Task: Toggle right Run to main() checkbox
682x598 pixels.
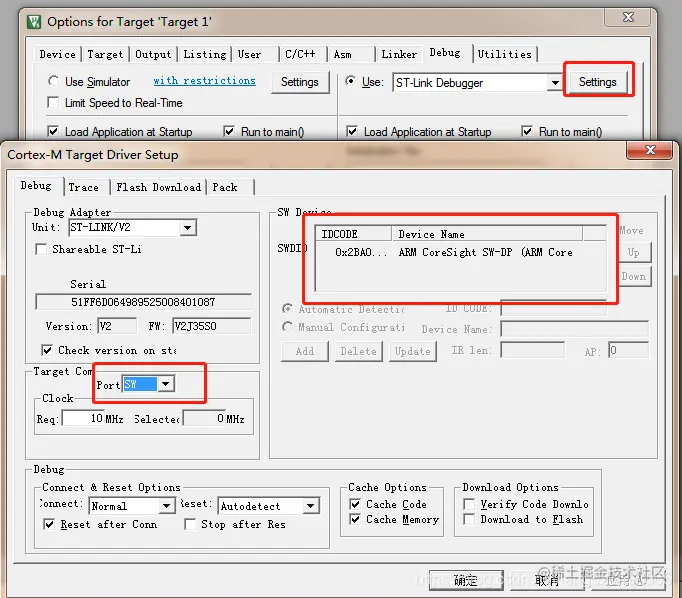Action: 527,131
